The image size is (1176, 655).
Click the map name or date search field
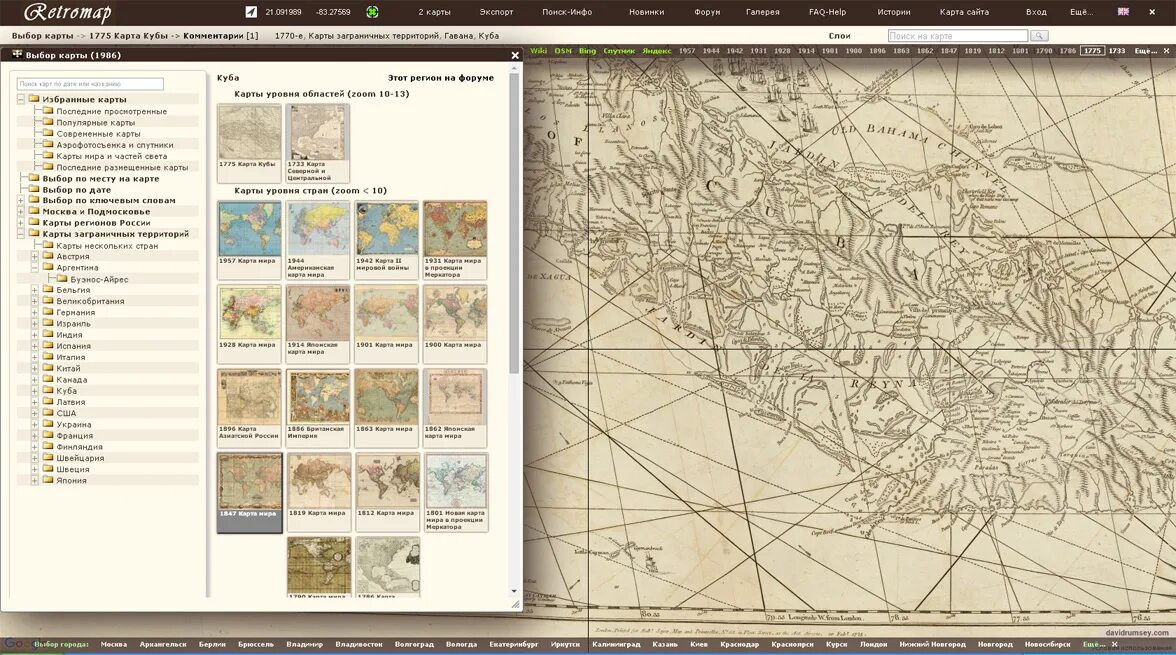(90, 84)
